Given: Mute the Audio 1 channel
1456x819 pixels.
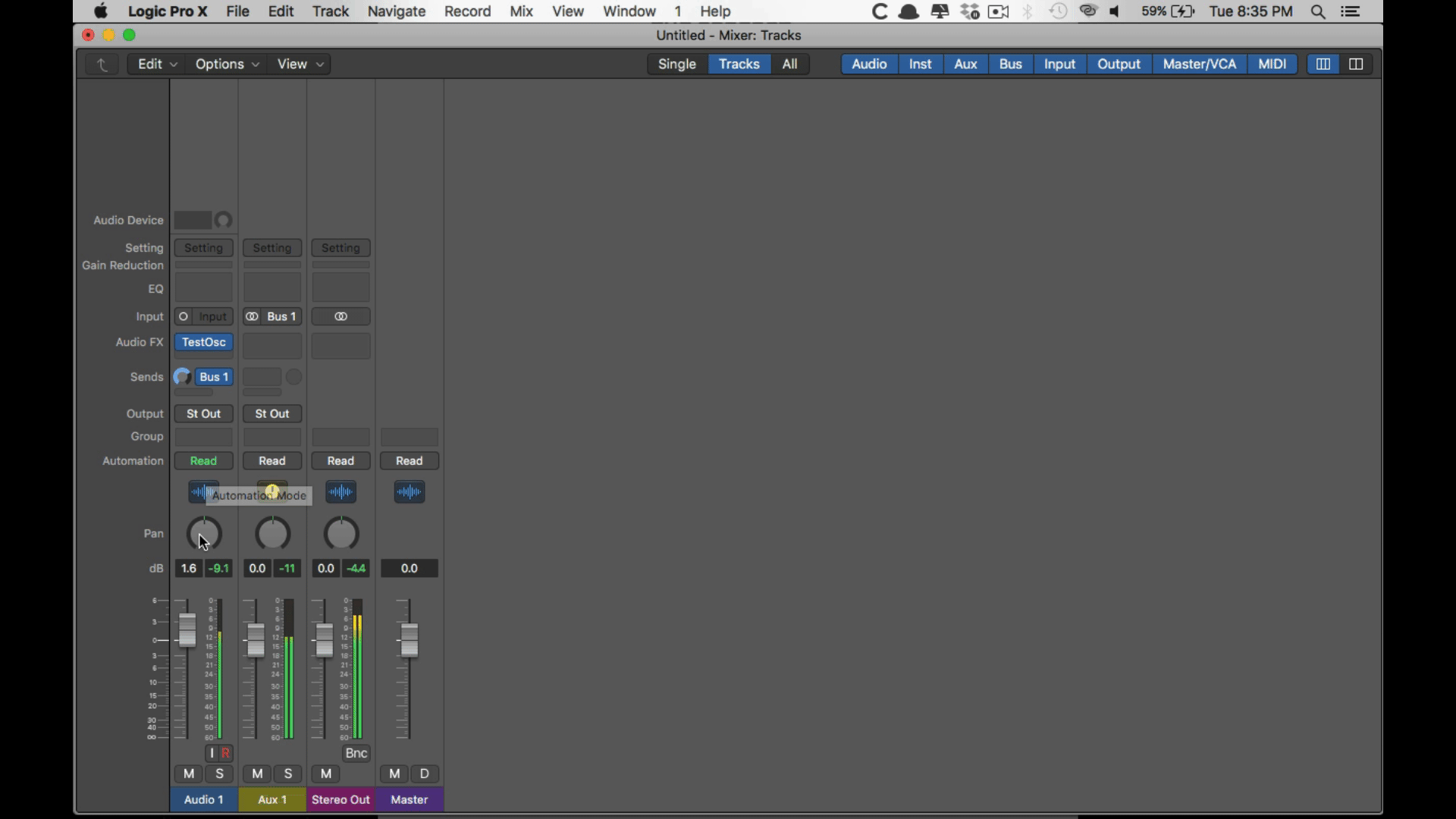Looking at the screenshot, I should [x=189, y=773].
